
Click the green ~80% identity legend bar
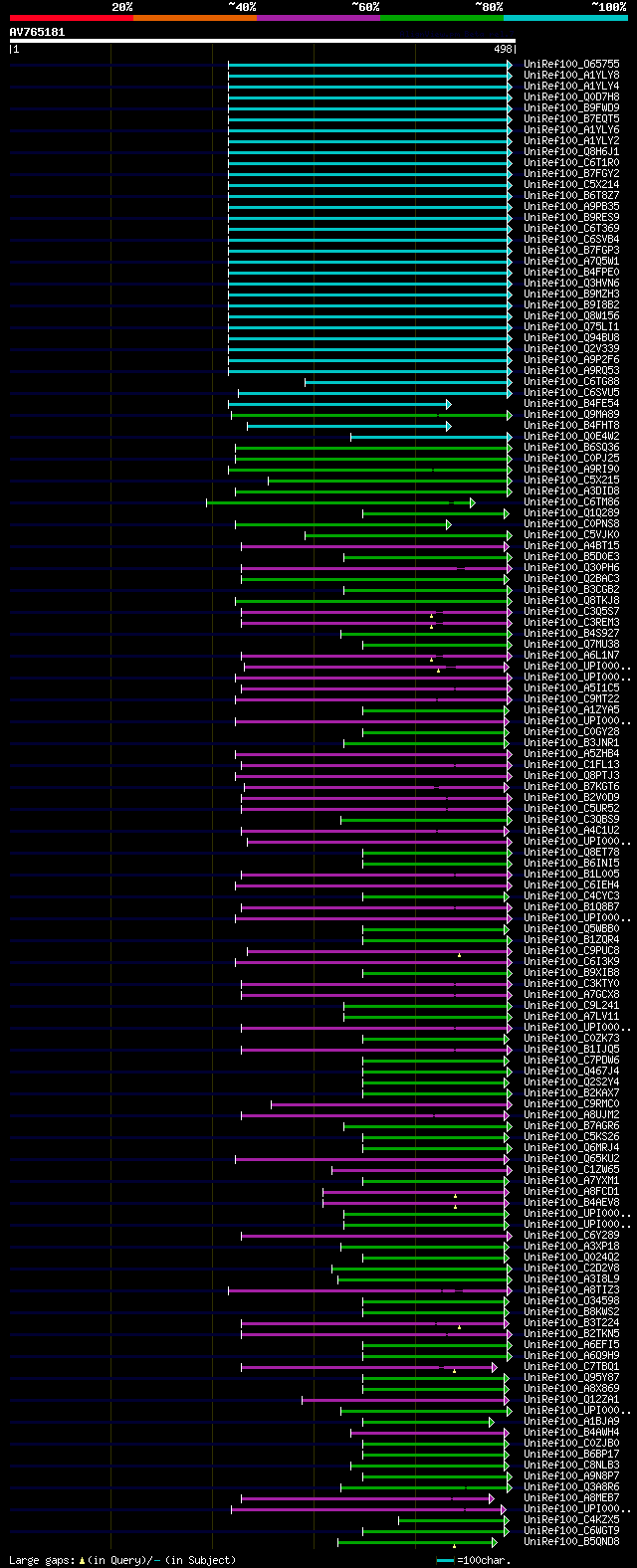[x=442, y=18]
